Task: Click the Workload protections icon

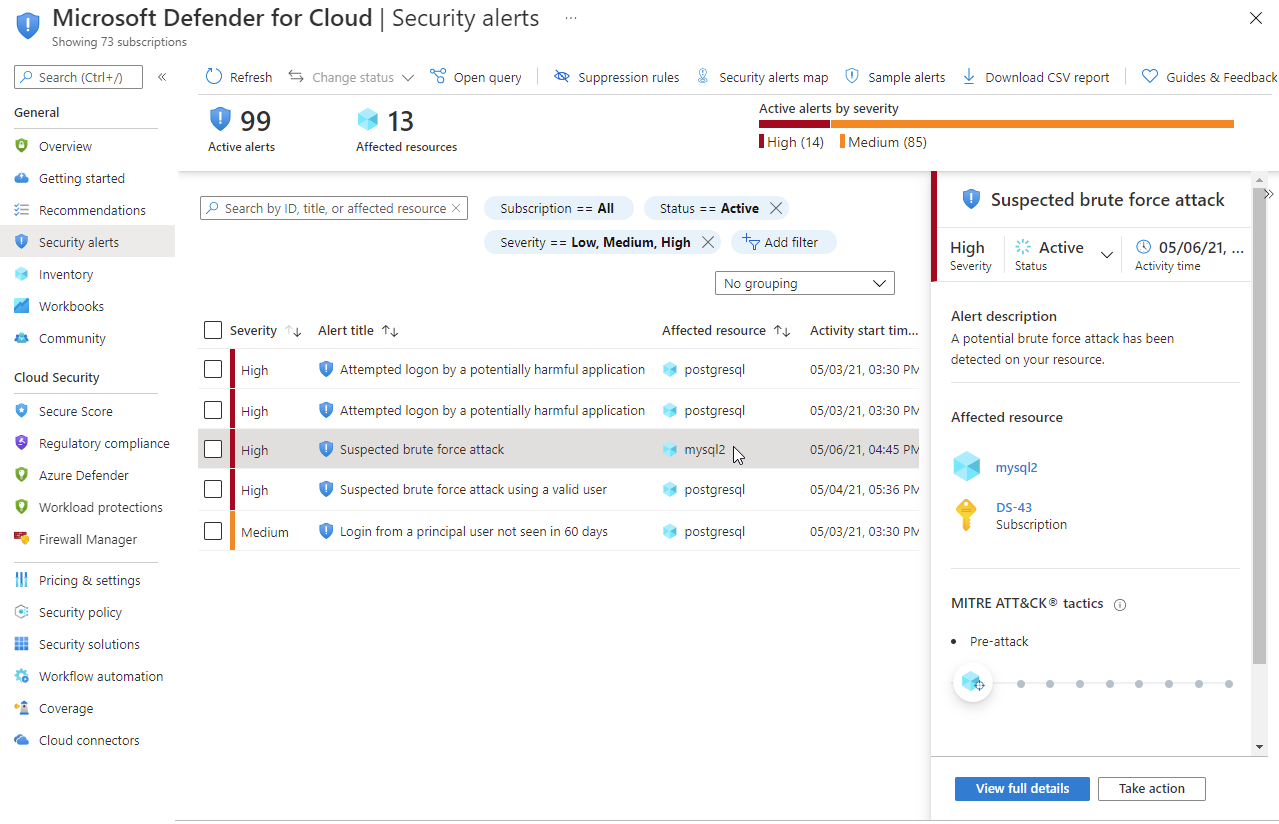Action: click(x=22, y=507)
